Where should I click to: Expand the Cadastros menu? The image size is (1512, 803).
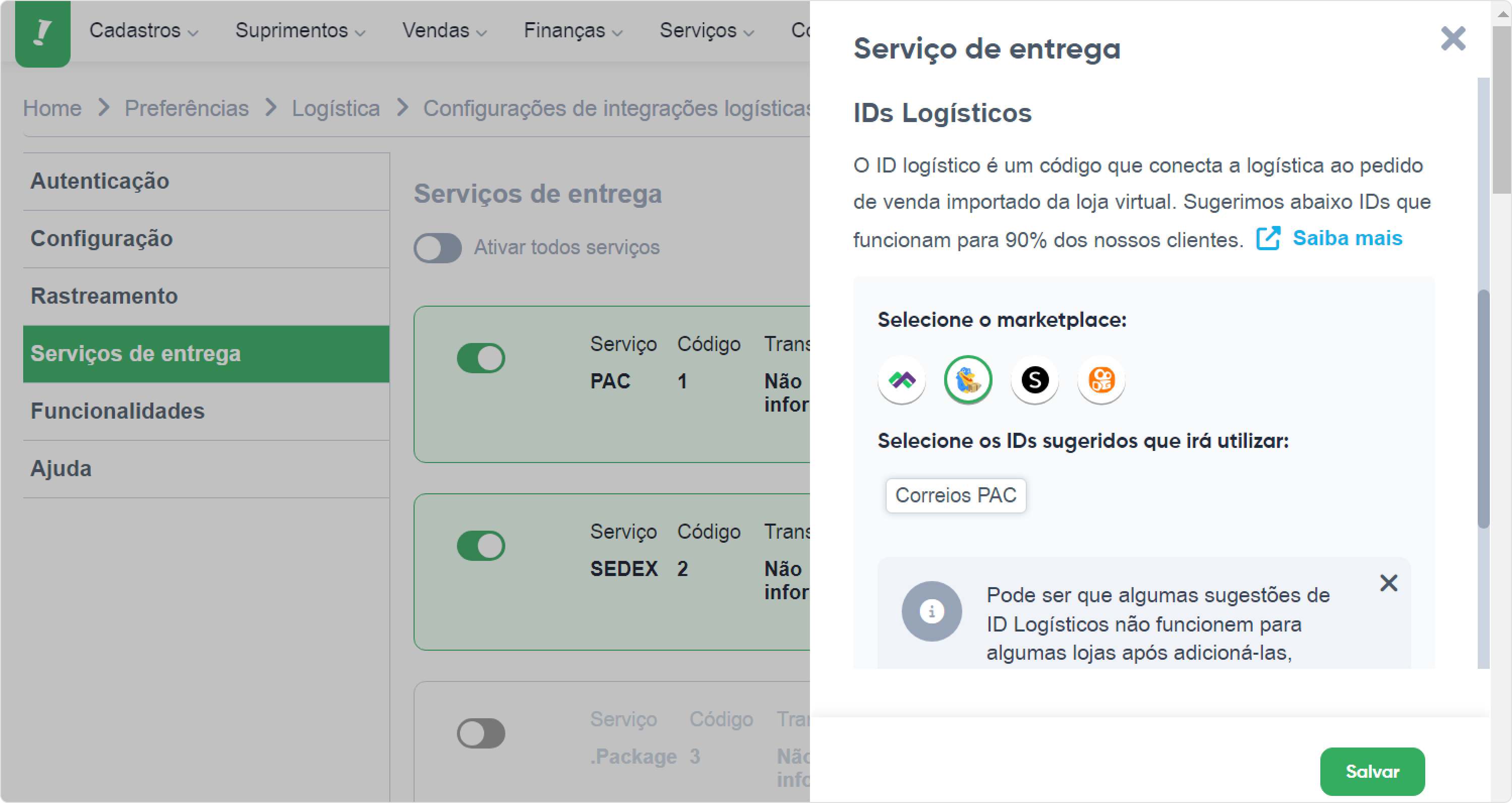(x=144, y=31)
